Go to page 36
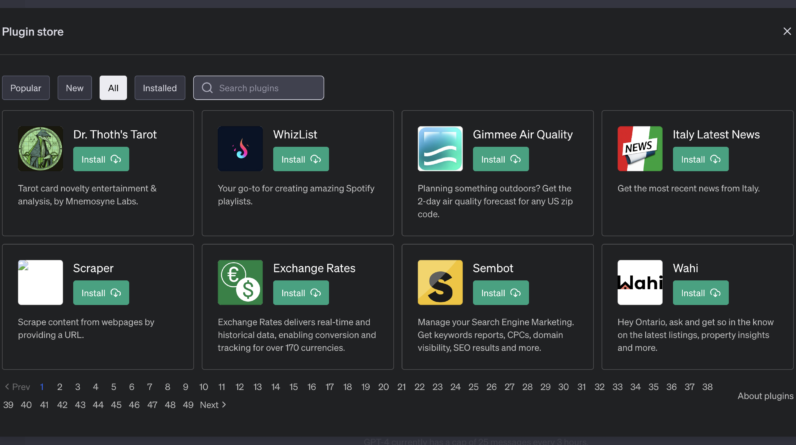Viewport: 796px width, 445px height. tap(671, 387)
